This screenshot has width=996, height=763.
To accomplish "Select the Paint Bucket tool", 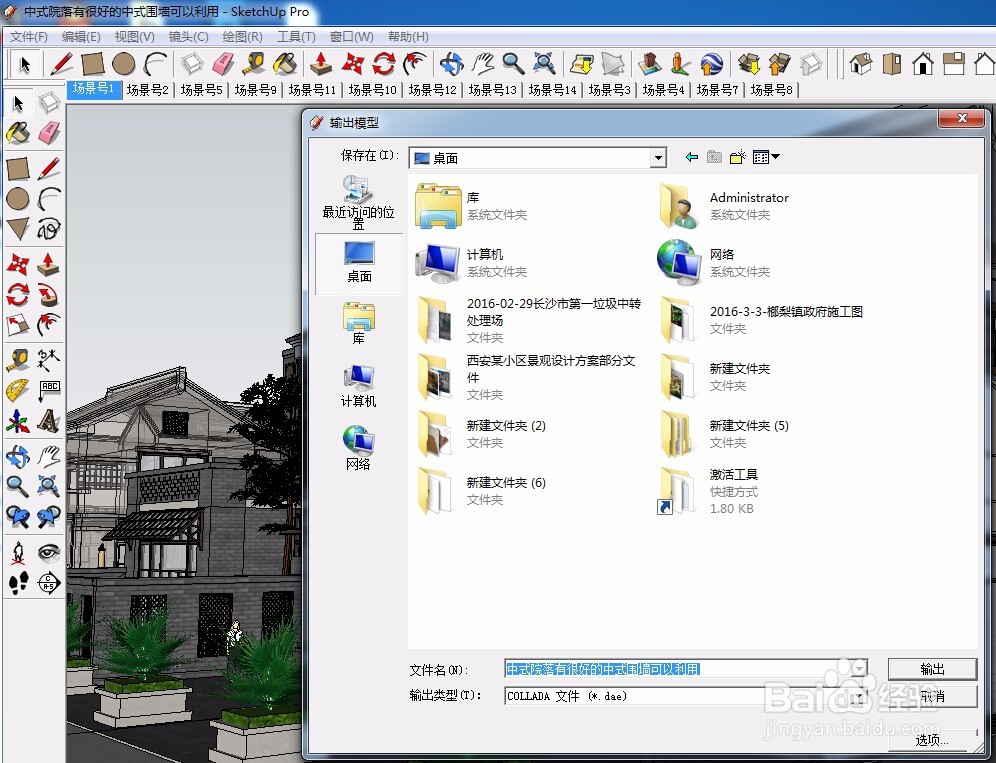I will (x=17, y=133).
